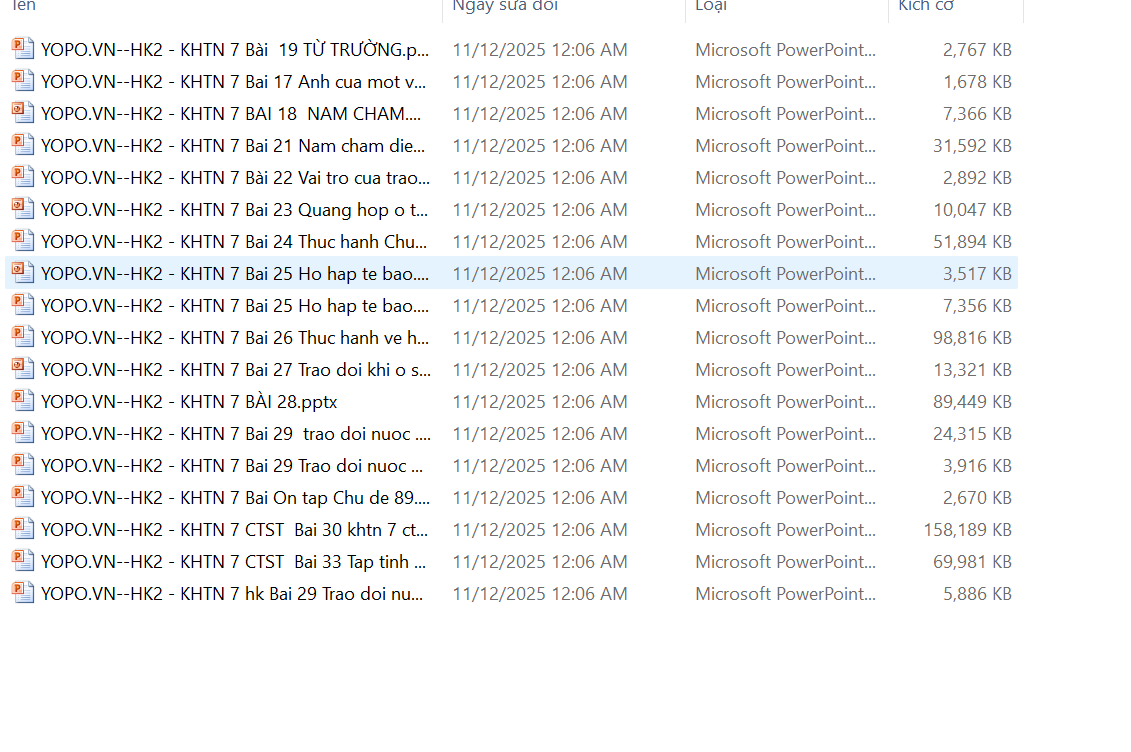Click the icon of hk Bai 29 Trao doi file

[23, 593]
